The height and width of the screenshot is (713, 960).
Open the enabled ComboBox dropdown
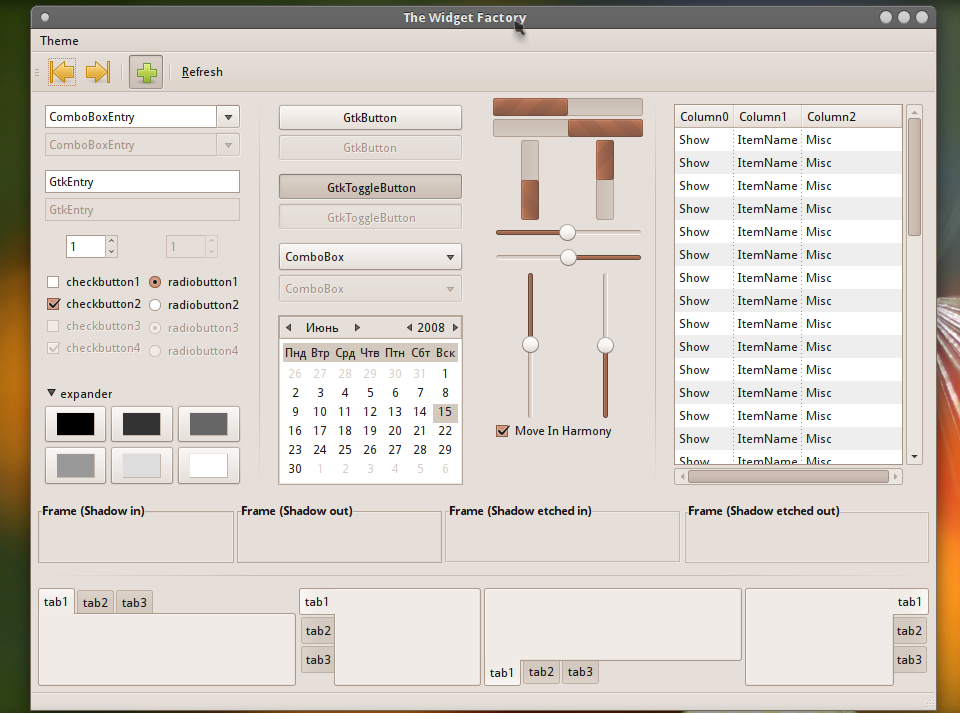[370, 257]
